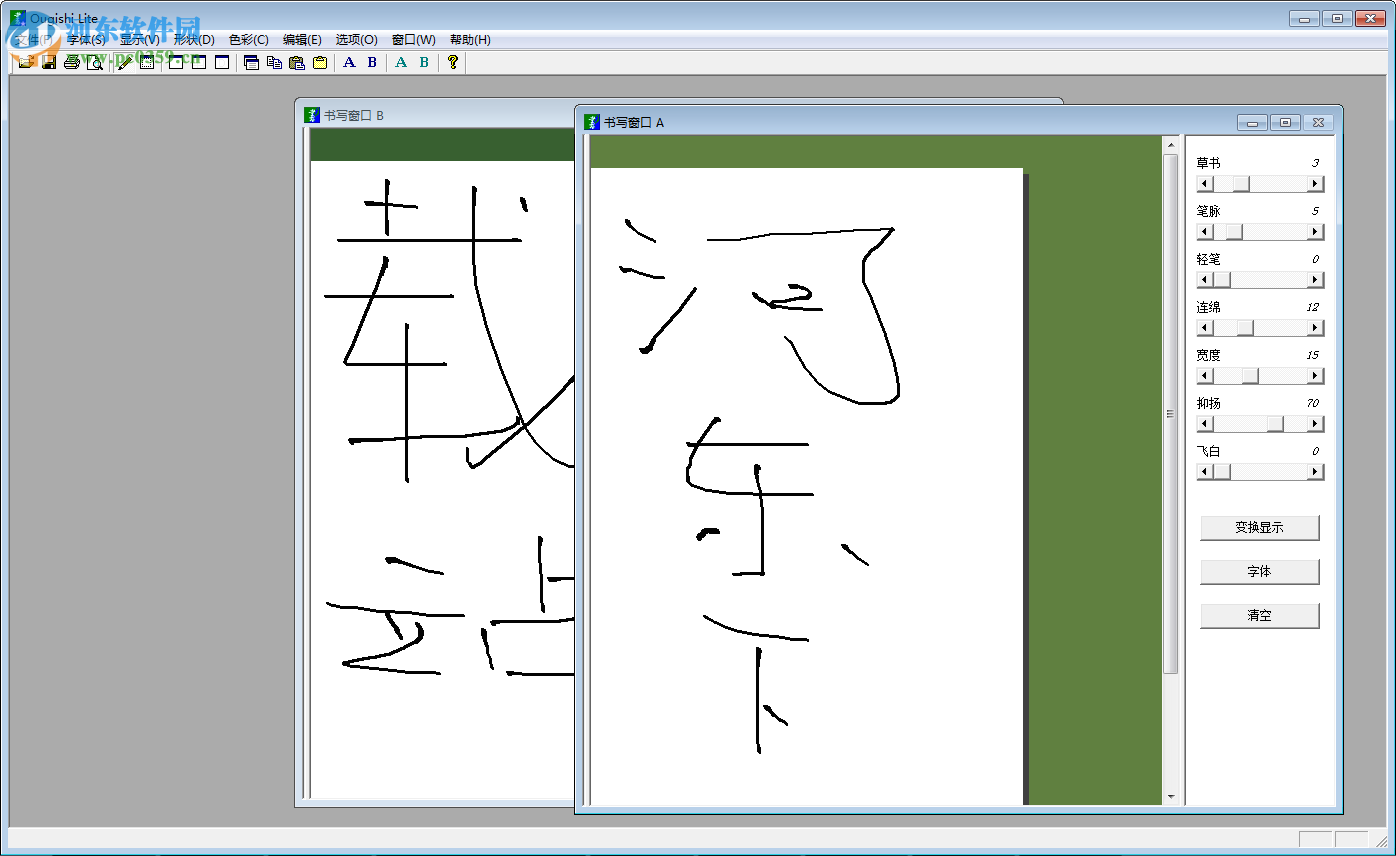Select the printer icon

71,62
